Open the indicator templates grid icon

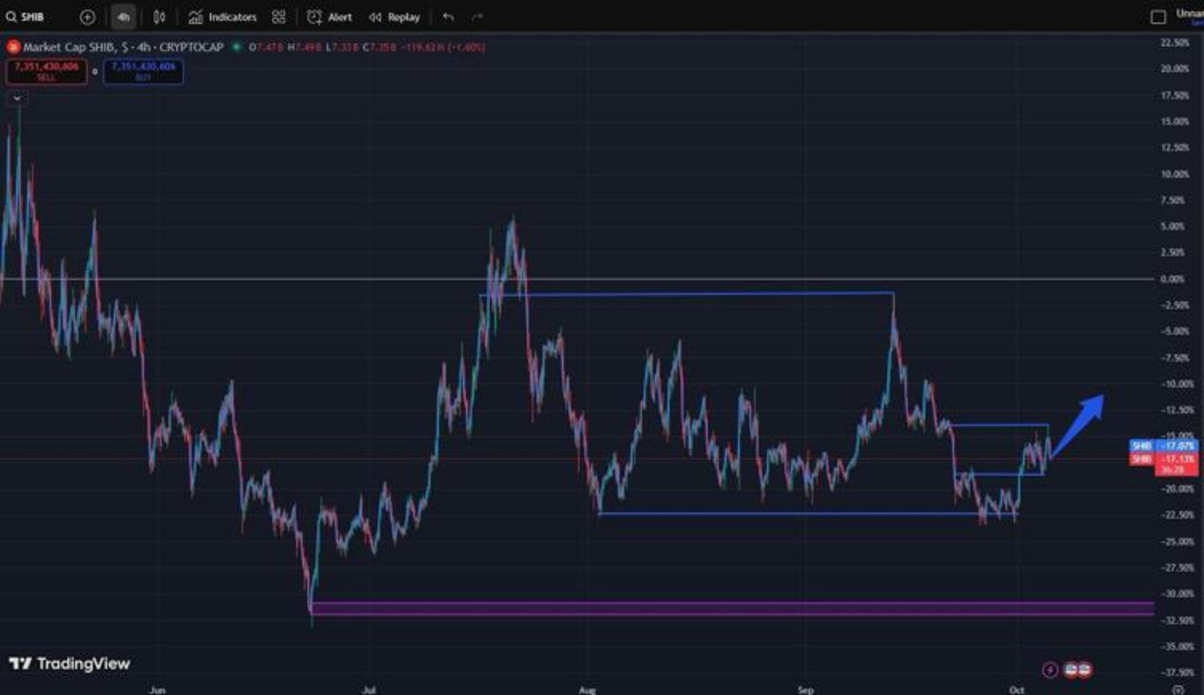[x=279, y=17]
